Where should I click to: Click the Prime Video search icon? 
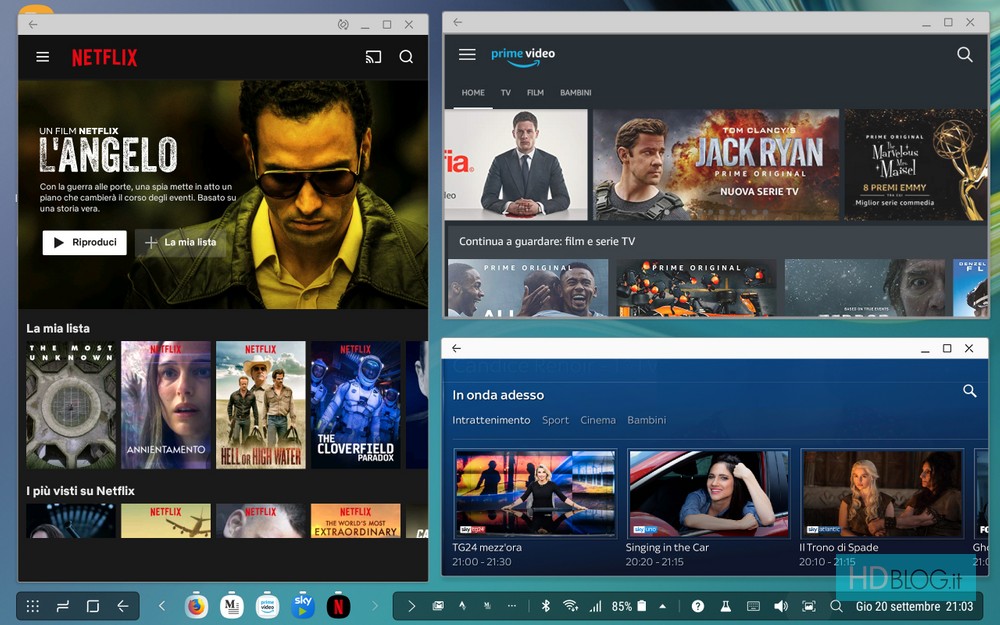point(965,55)
